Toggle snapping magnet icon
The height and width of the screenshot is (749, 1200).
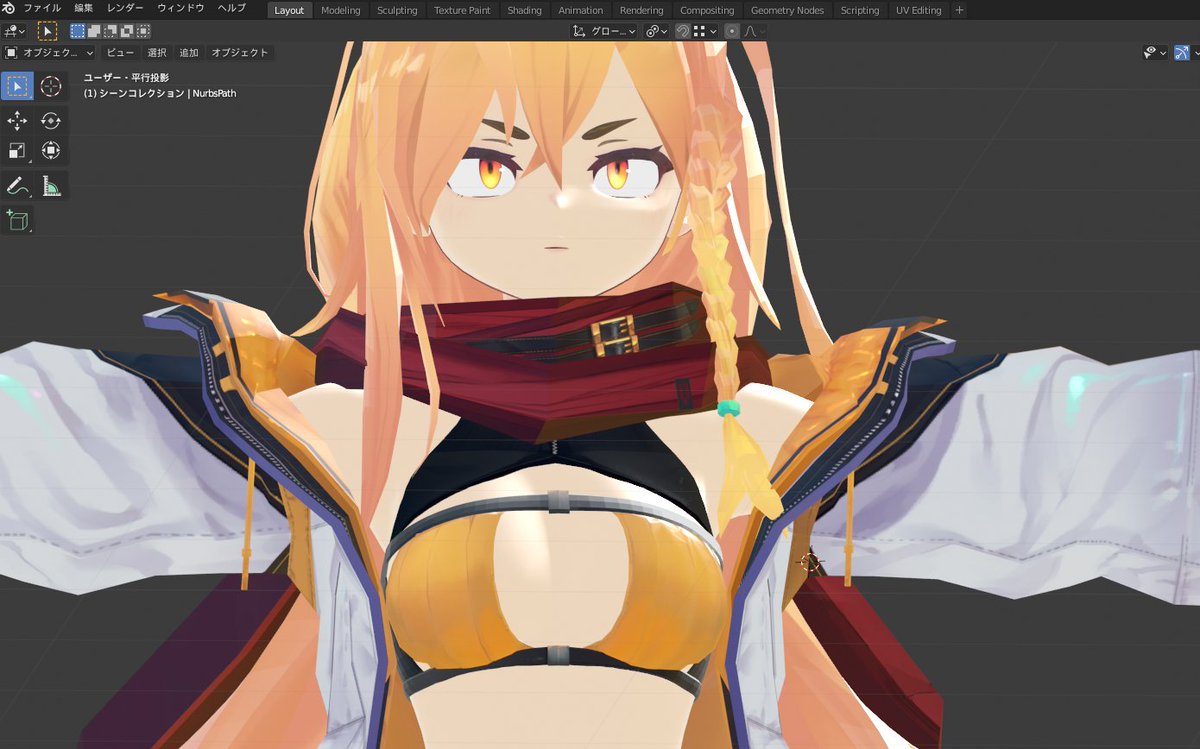[x=682, y=31]
